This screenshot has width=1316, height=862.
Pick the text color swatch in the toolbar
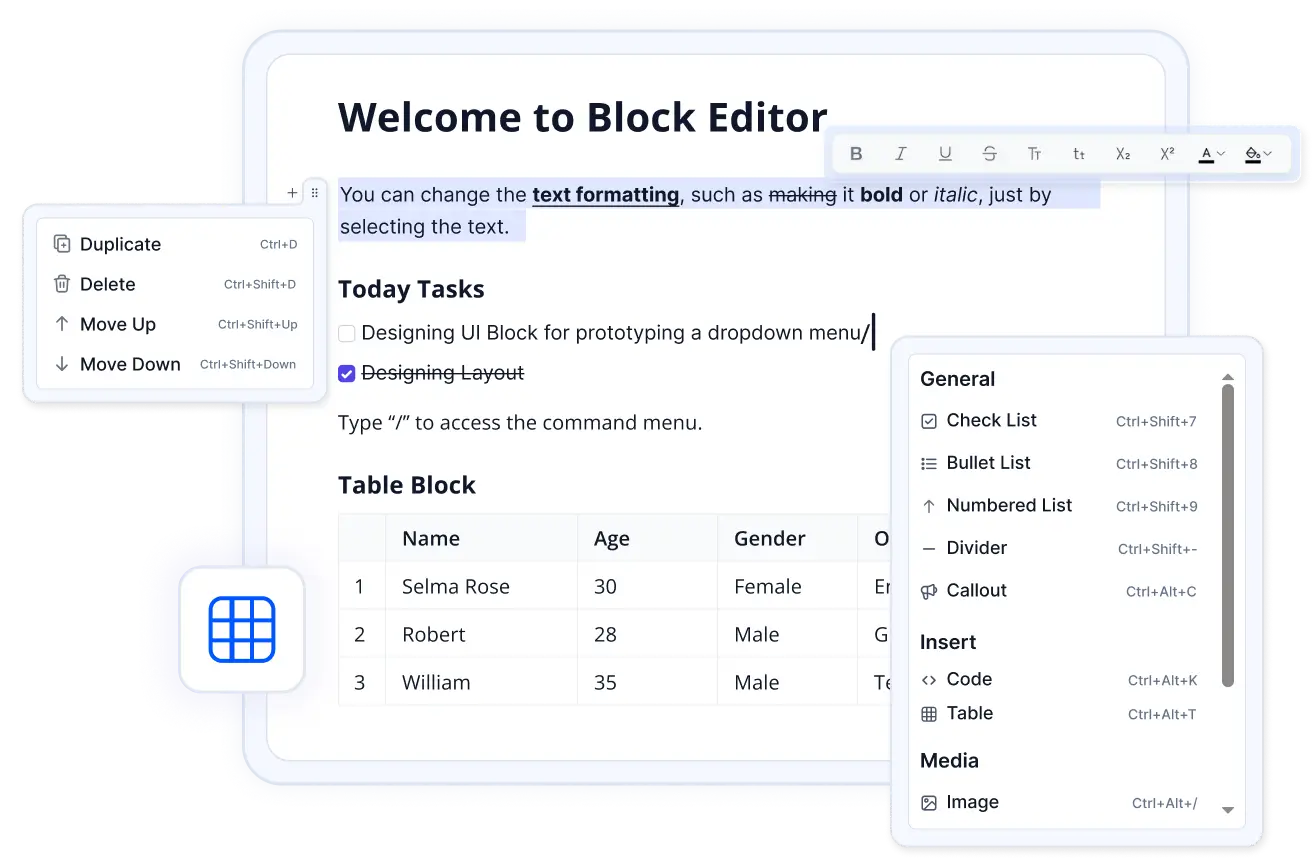click(1205, 153)
